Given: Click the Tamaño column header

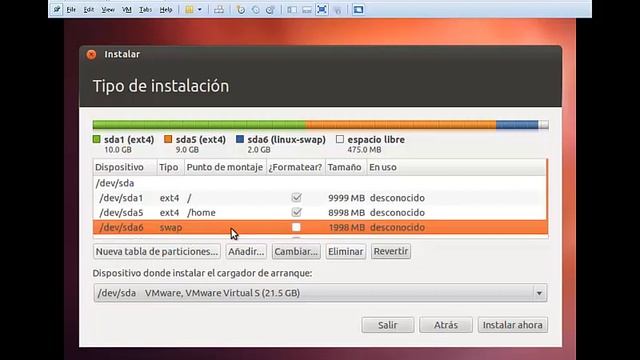Looking at the screenshot, I should point(346,167).
